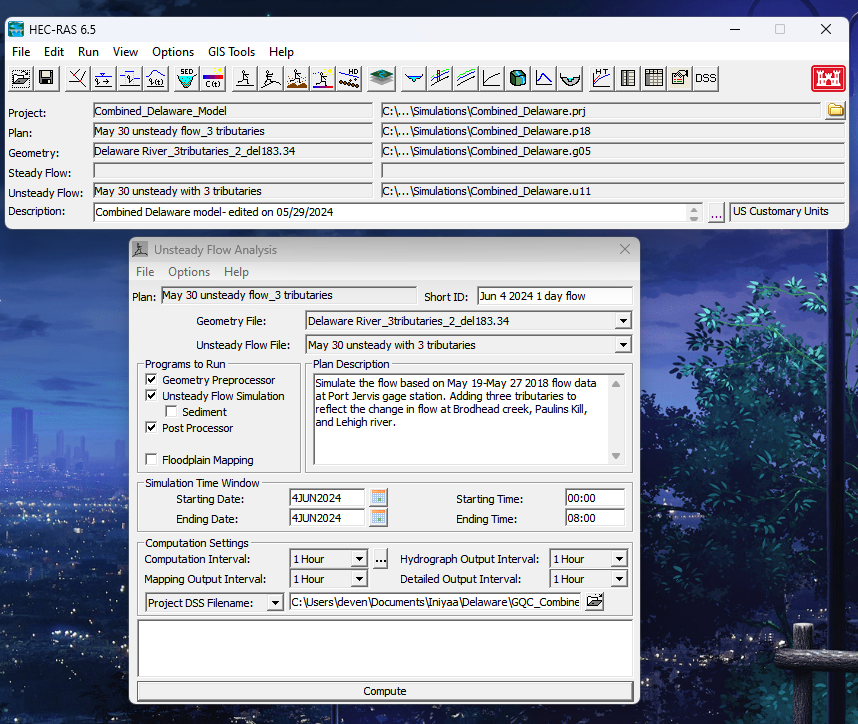Click the Compute button
This screenshot has width=858, height=724.
coord(385,691)
